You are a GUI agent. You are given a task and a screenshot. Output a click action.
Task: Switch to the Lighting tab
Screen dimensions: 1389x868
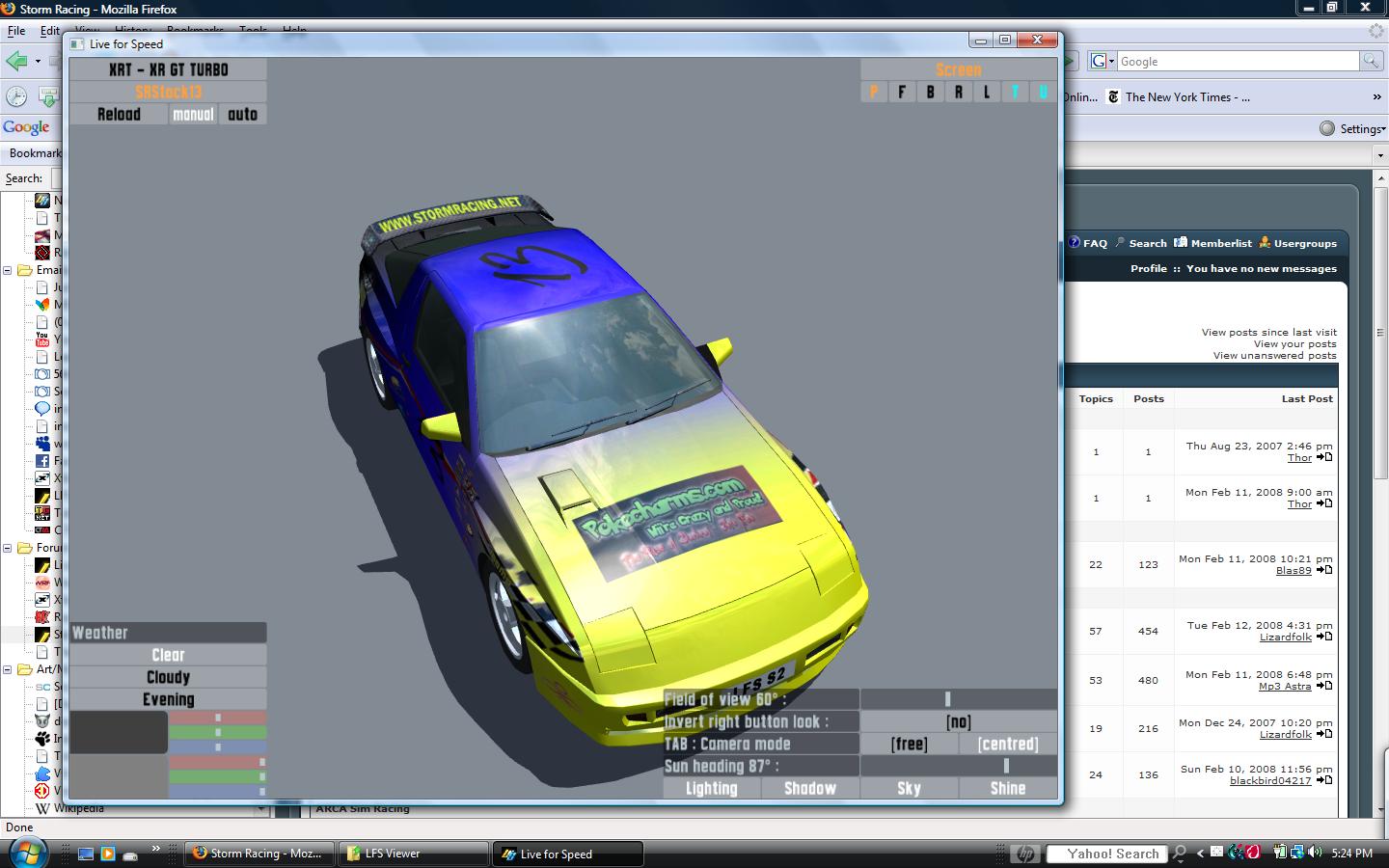click(x=712, y=788)
